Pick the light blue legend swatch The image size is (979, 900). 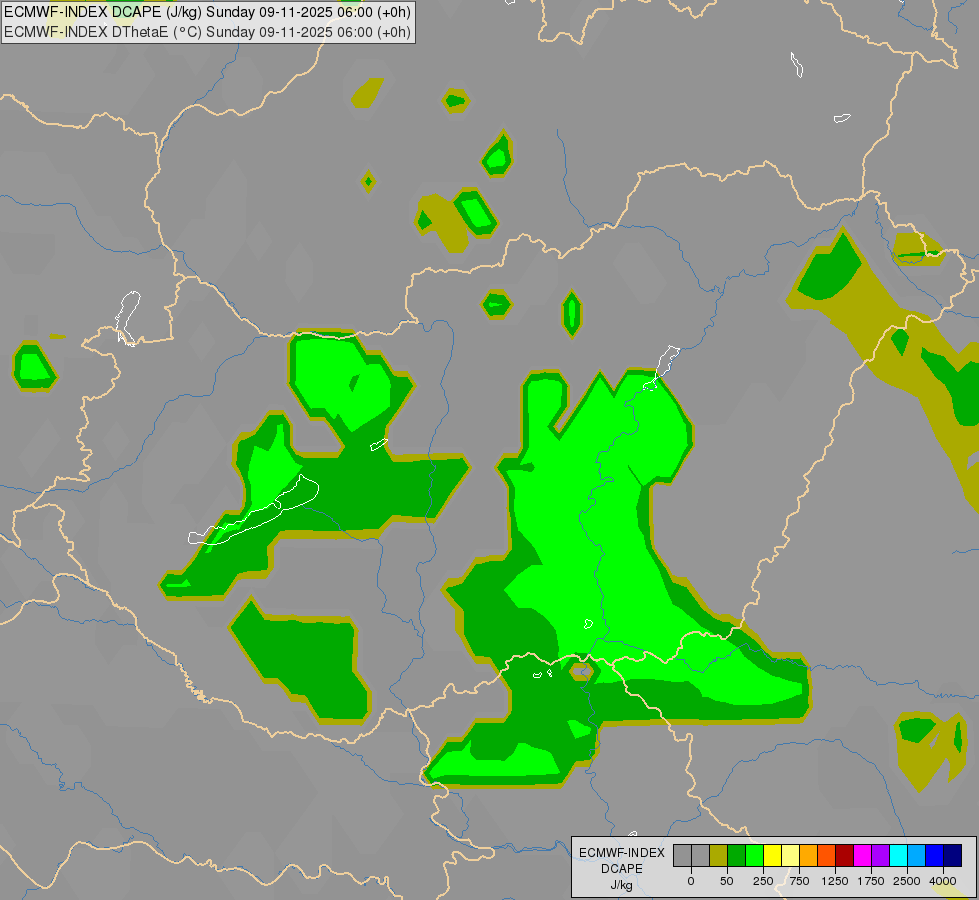pyautogui.click(x=917, y=856)
